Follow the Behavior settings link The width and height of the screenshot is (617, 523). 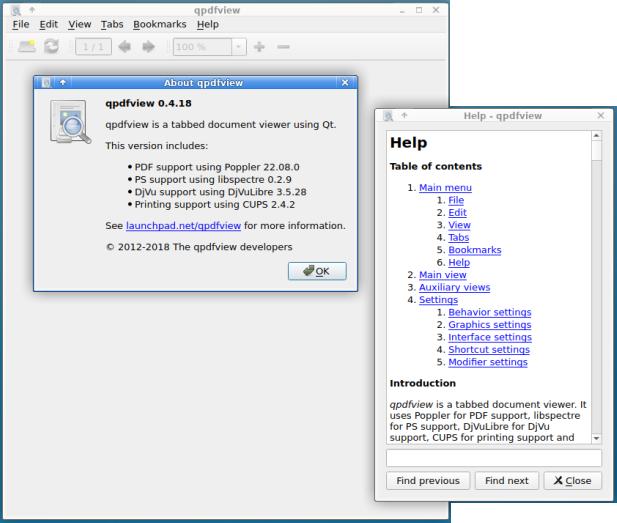click(x=490, y=312)
